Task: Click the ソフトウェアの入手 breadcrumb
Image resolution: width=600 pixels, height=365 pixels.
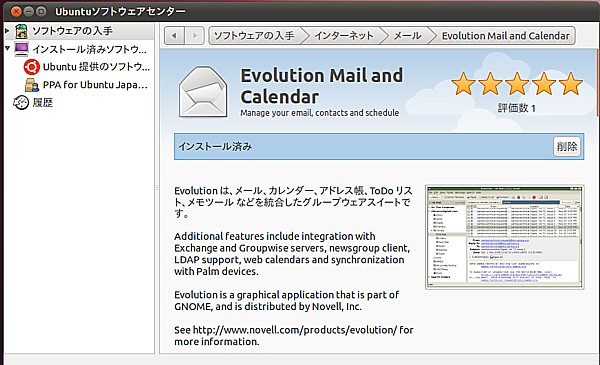Action: [254, 36]
